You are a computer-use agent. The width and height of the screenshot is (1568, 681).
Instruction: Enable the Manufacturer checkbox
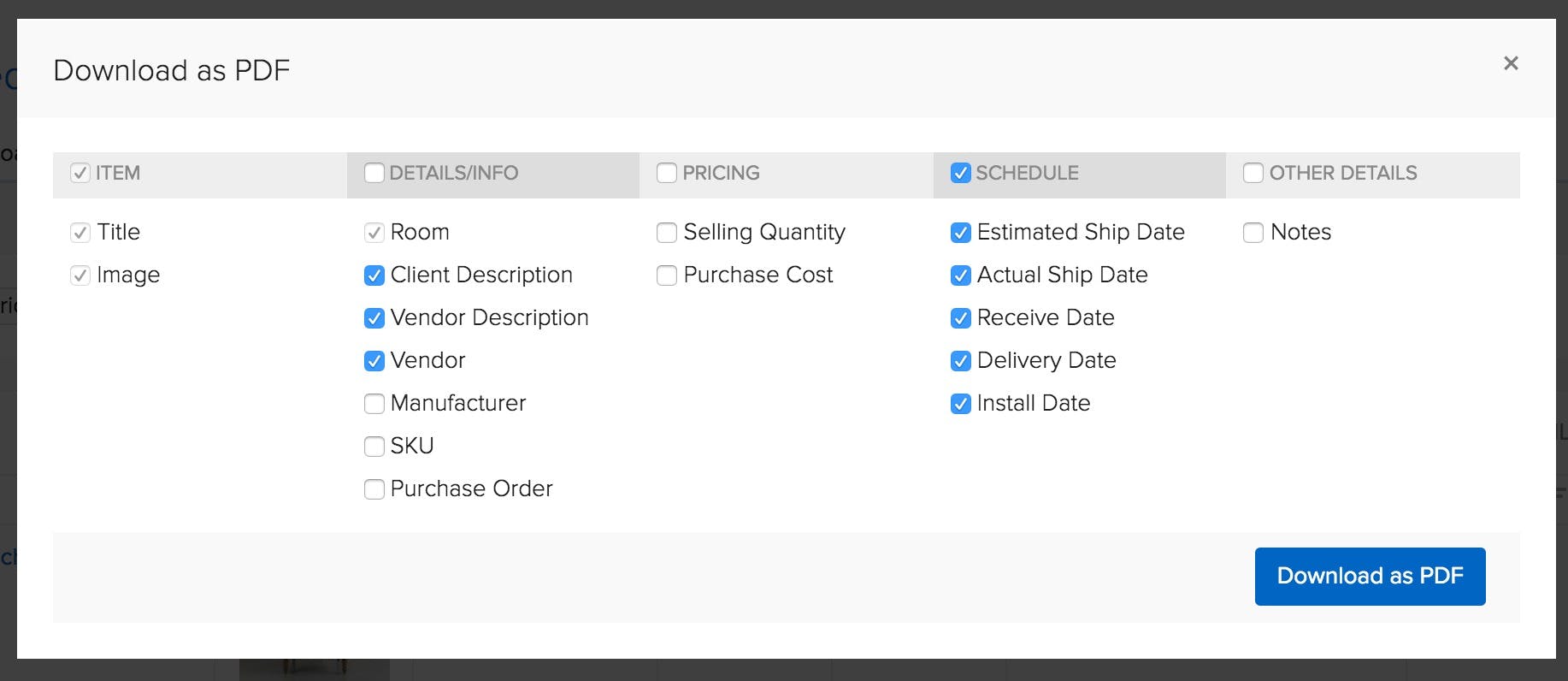coord(374,403)
